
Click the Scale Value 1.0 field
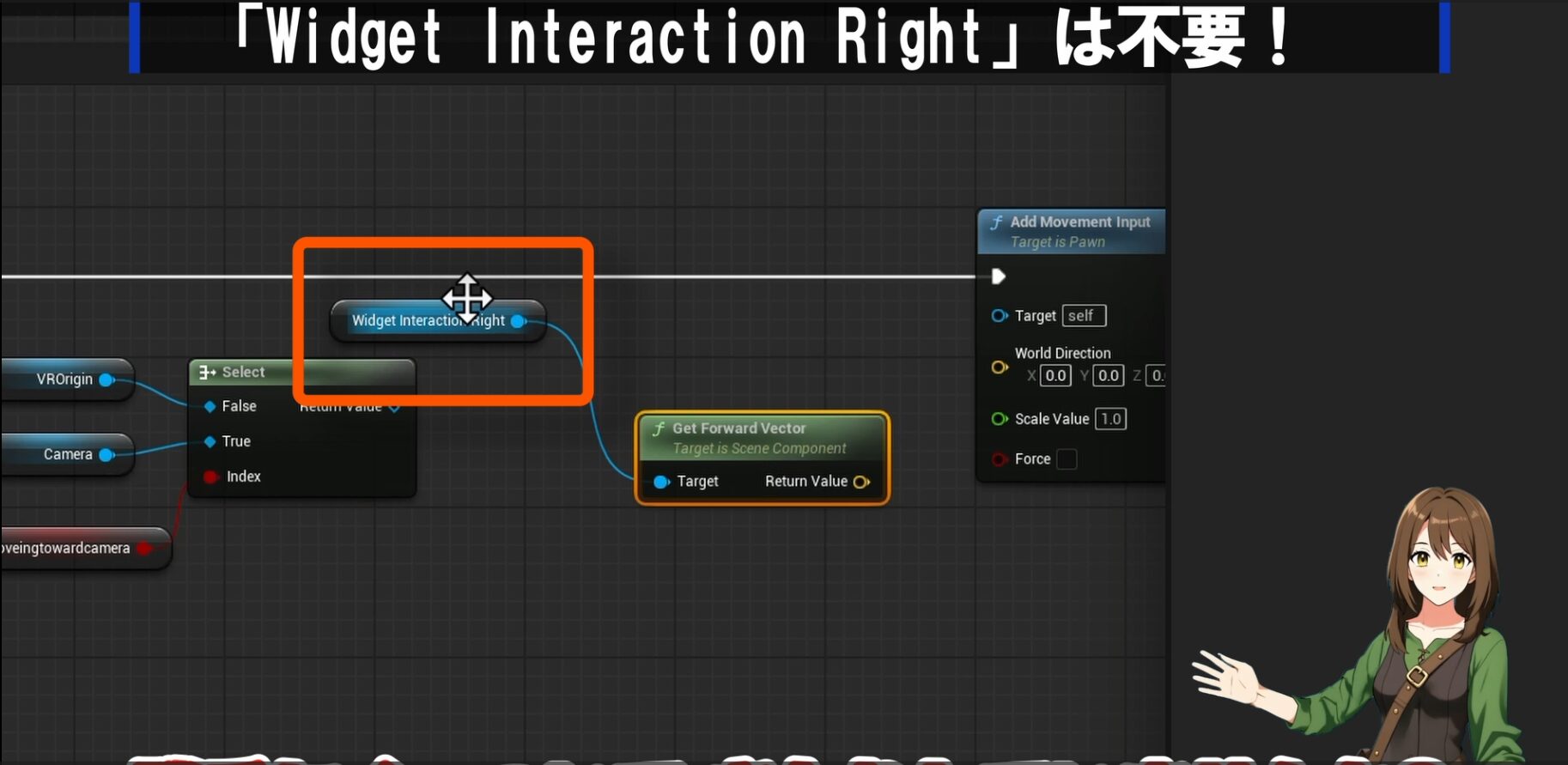tap(1110, 419)
